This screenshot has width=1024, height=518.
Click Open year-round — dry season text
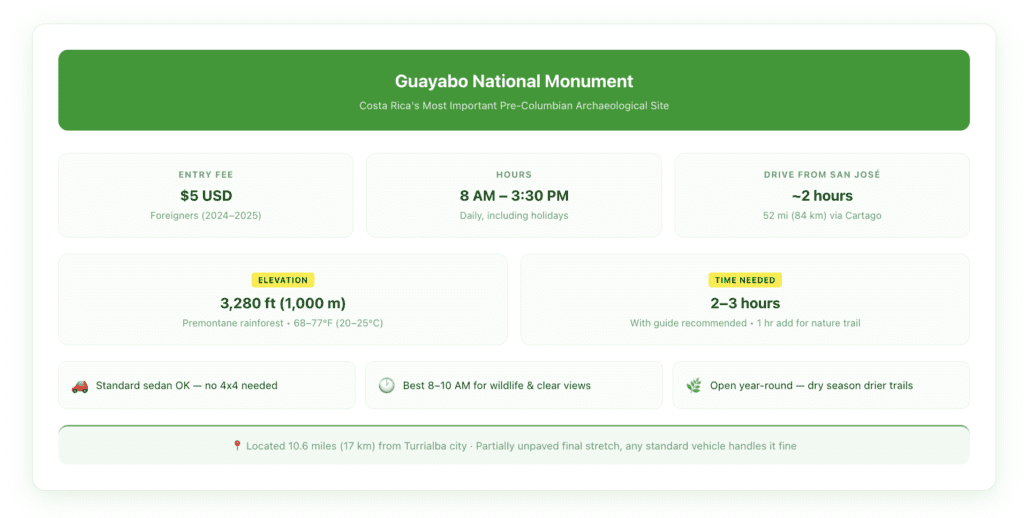pos(812,385)
